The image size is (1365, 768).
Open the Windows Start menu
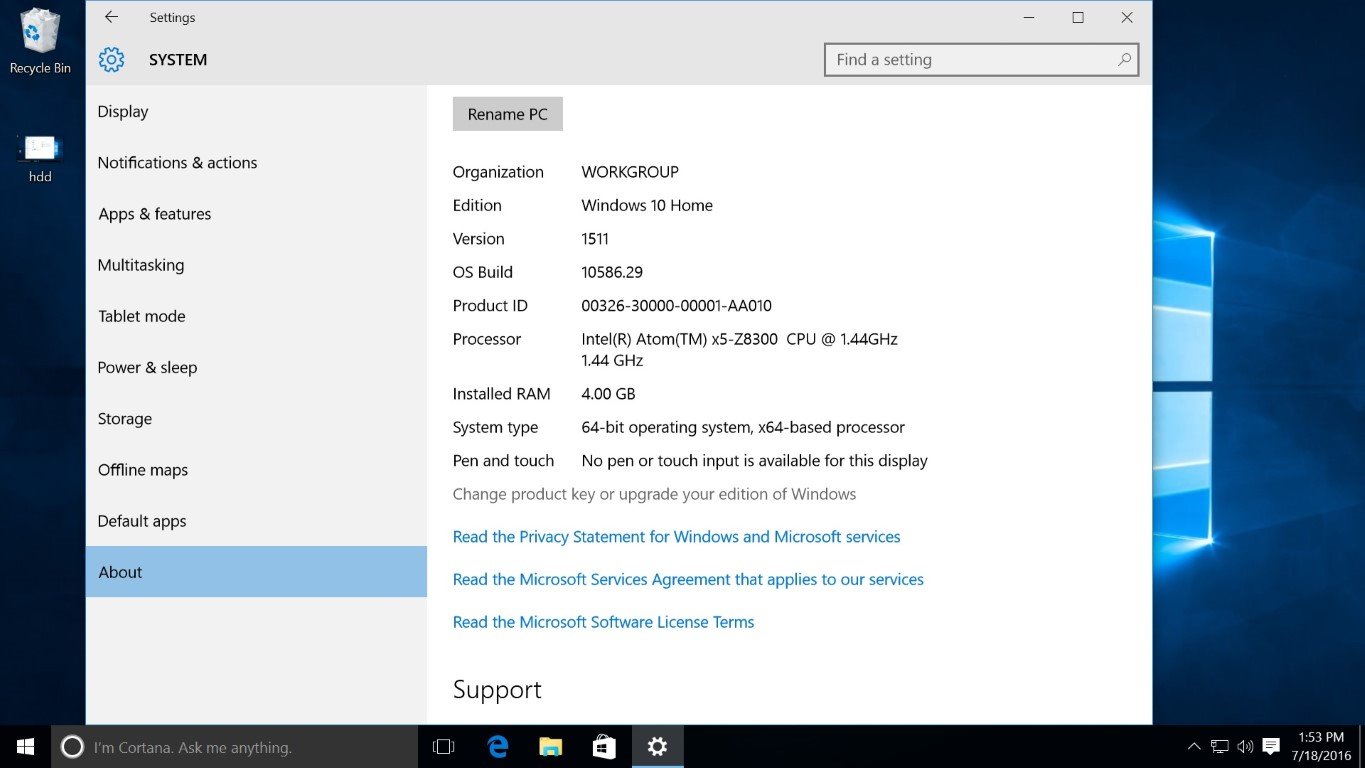25,746
